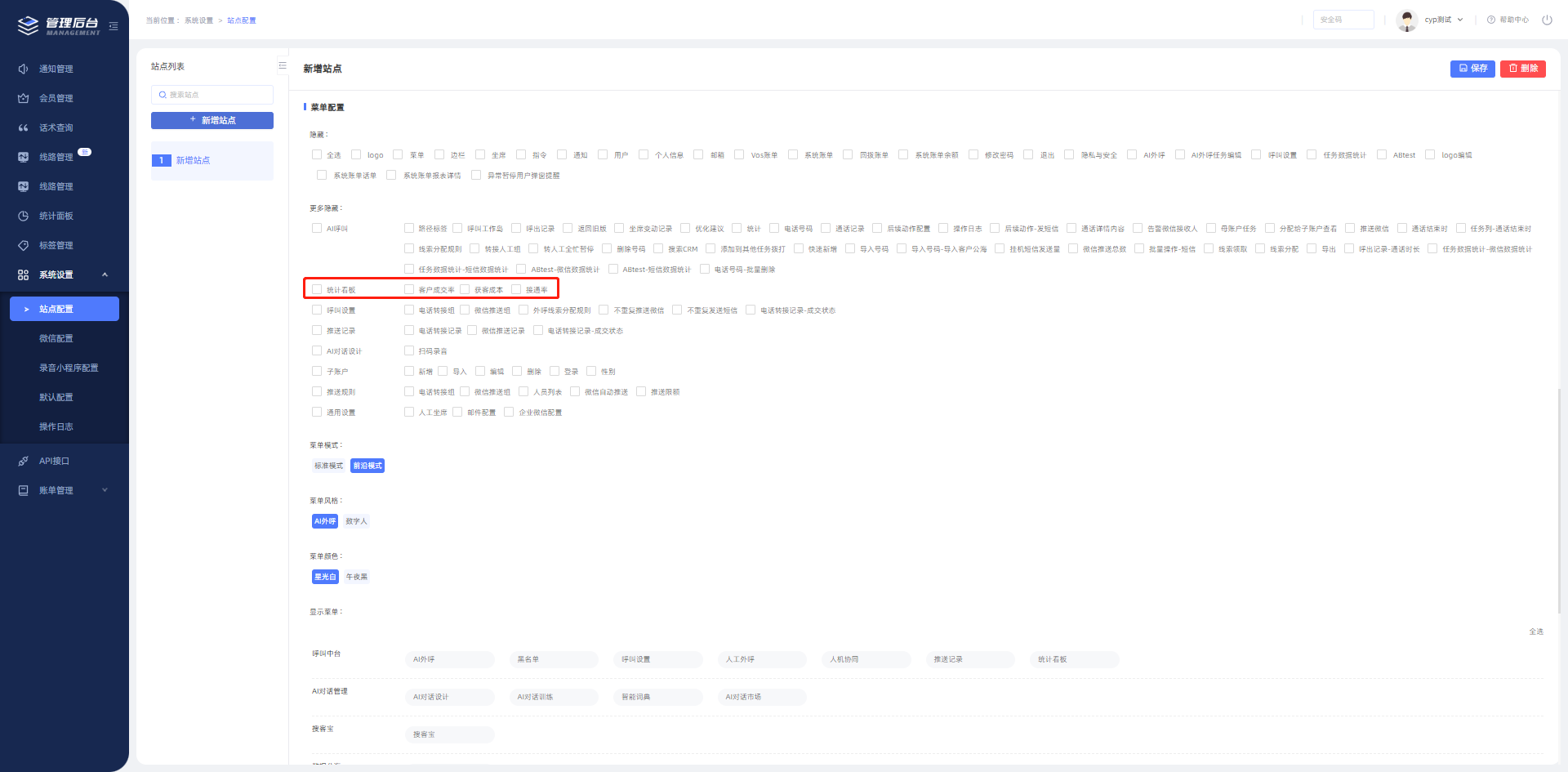Check the 扫码录音 checkbox
Screen dimensions: 1568x772
point(409,350)
